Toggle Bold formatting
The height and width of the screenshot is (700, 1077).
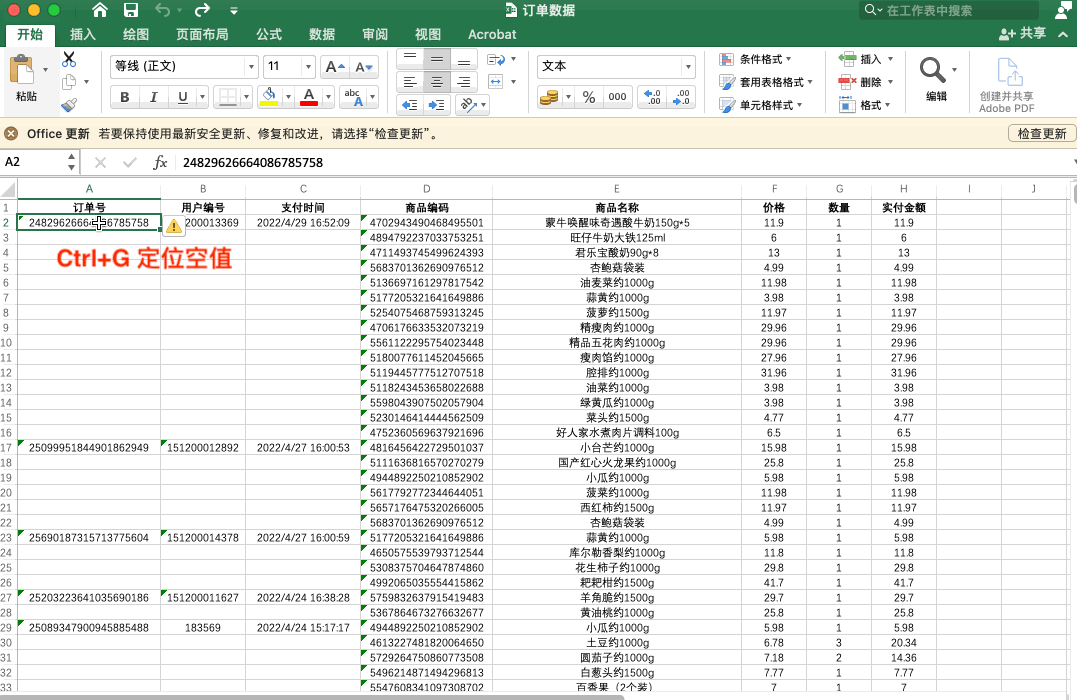pos(125,97)
